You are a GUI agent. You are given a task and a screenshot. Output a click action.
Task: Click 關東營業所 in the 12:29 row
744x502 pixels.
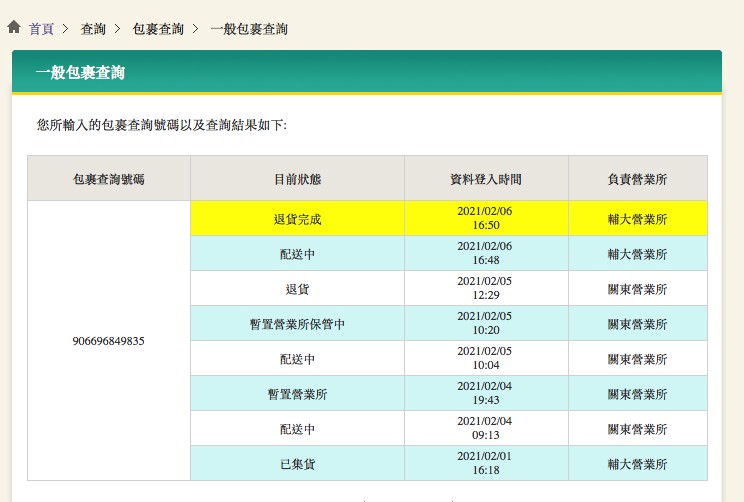click(638, 289)
